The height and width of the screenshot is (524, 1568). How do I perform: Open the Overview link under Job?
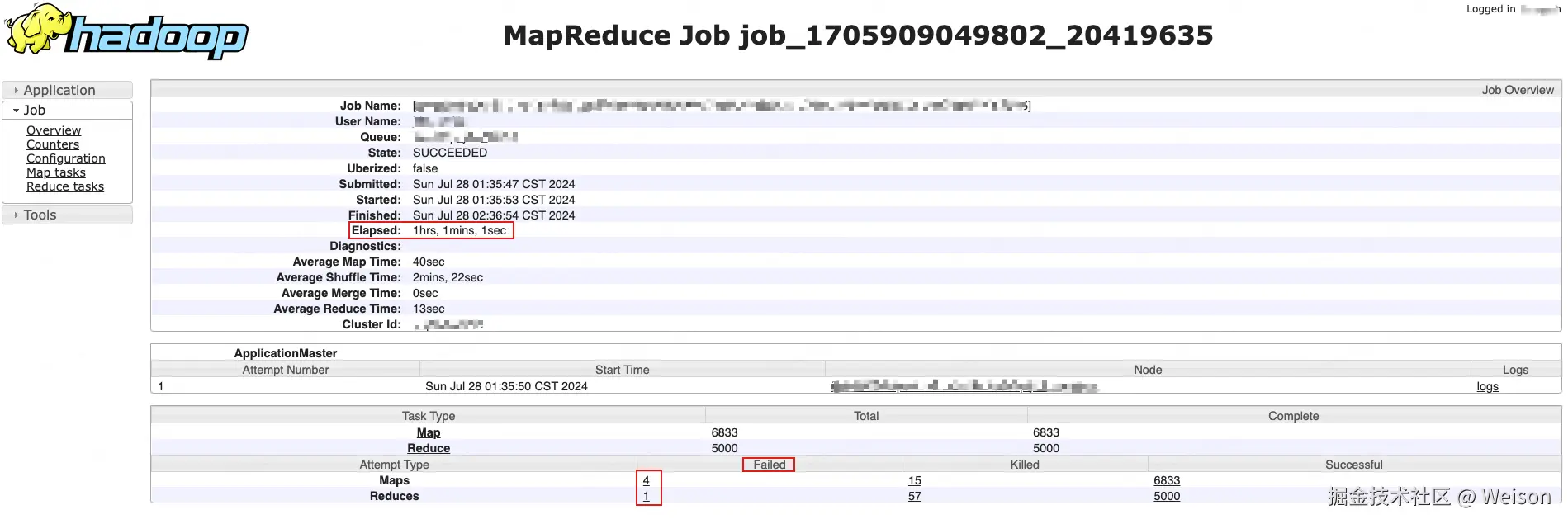tap(54, 130)
